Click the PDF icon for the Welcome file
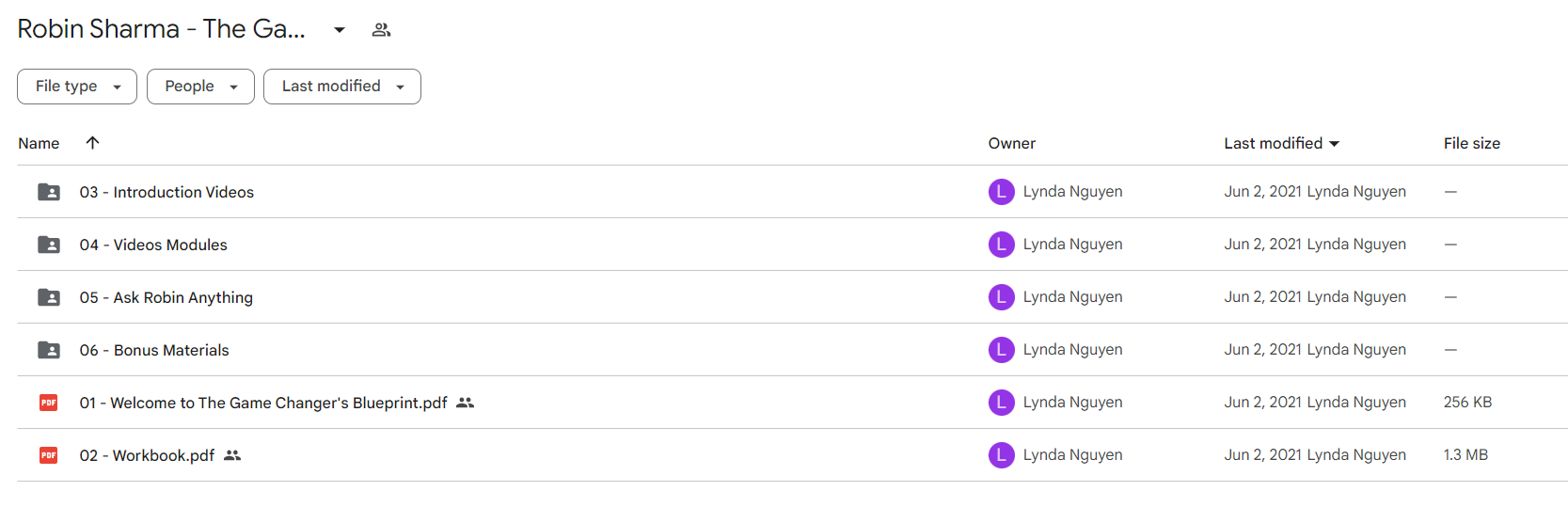This screenshot has height=507, width=1568. [49, 403]
